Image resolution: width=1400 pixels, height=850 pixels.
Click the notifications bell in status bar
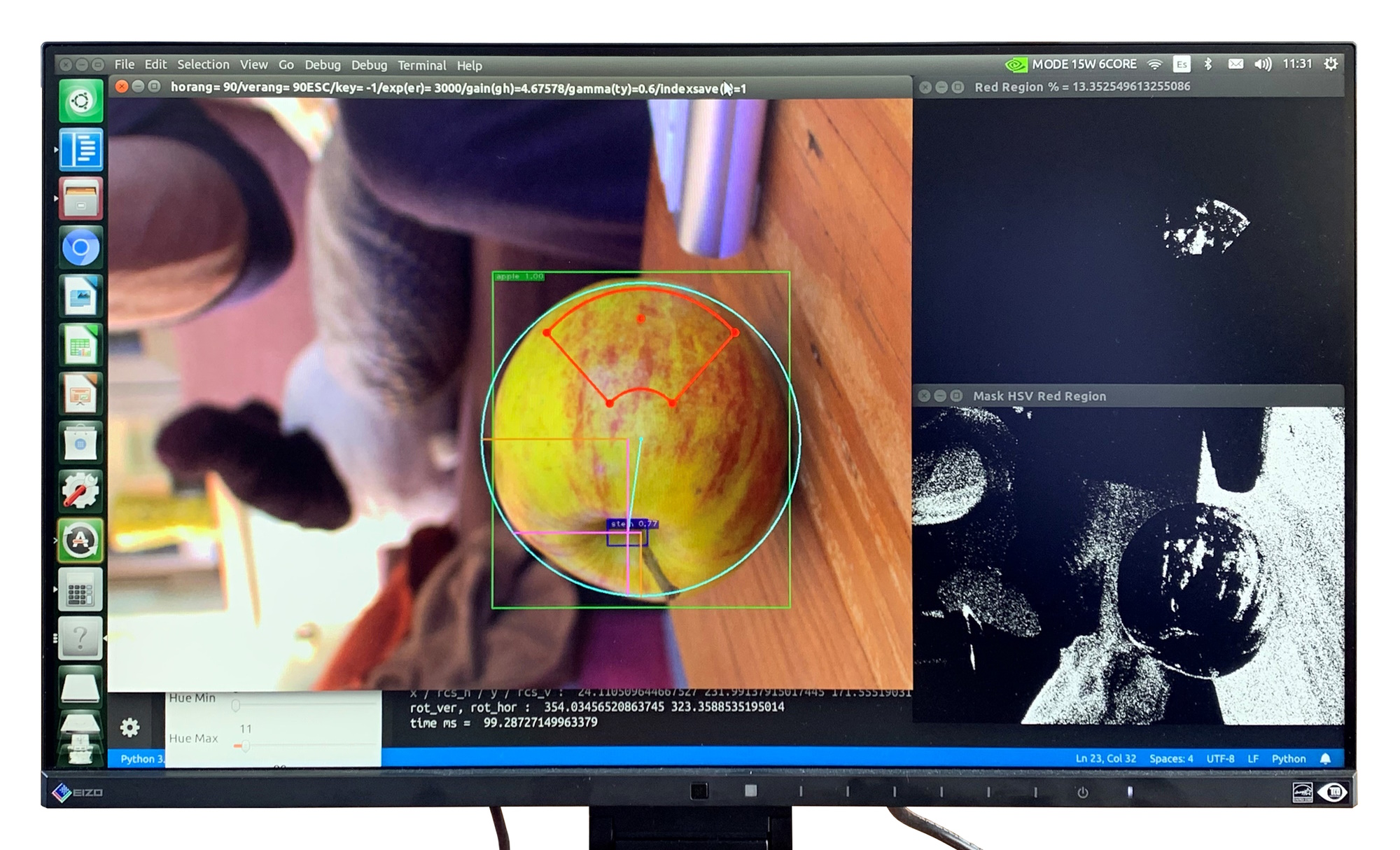click(1325, 758)
